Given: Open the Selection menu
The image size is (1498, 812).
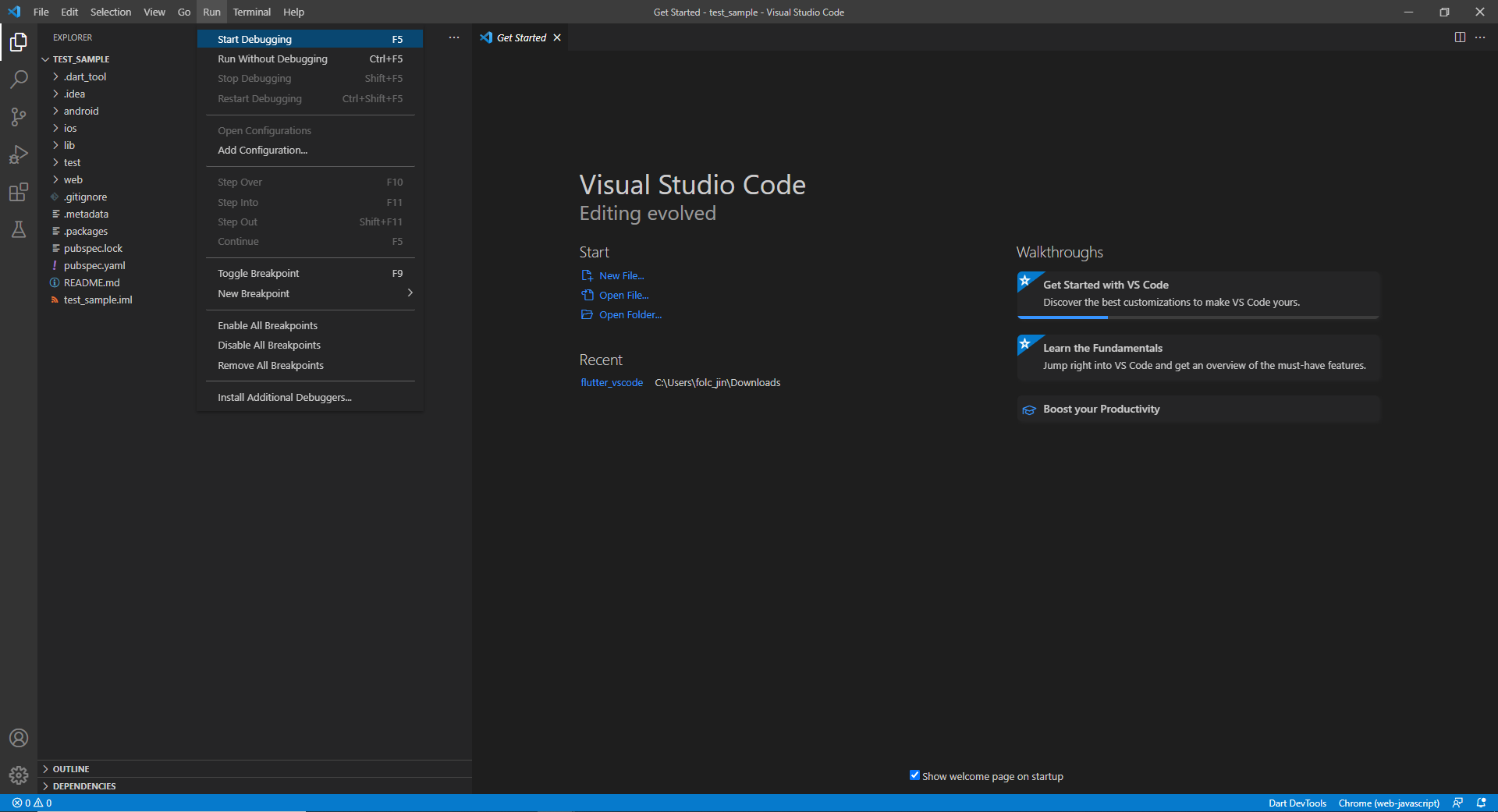Looking at the screenshot, I should [x=111, y=12].
